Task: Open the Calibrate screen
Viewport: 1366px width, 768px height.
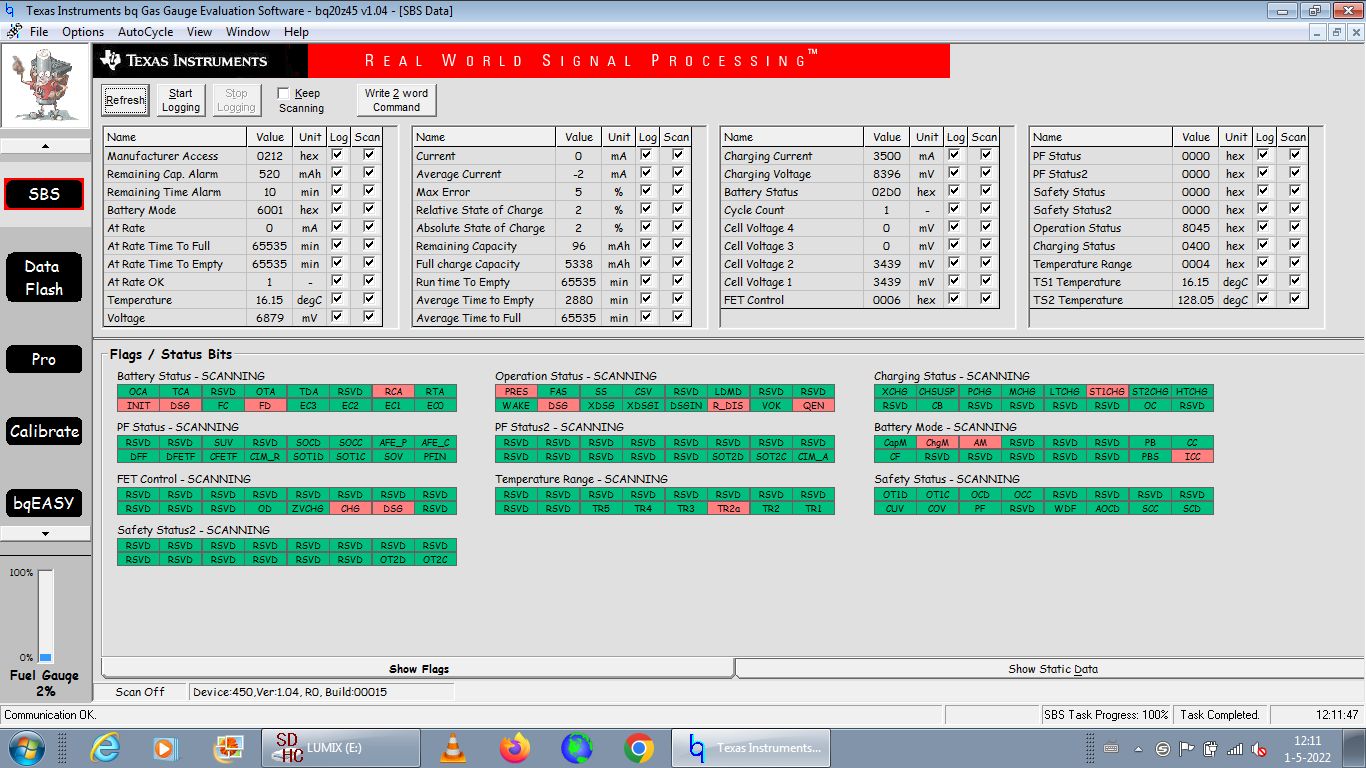Action: [x=44, y=431]
